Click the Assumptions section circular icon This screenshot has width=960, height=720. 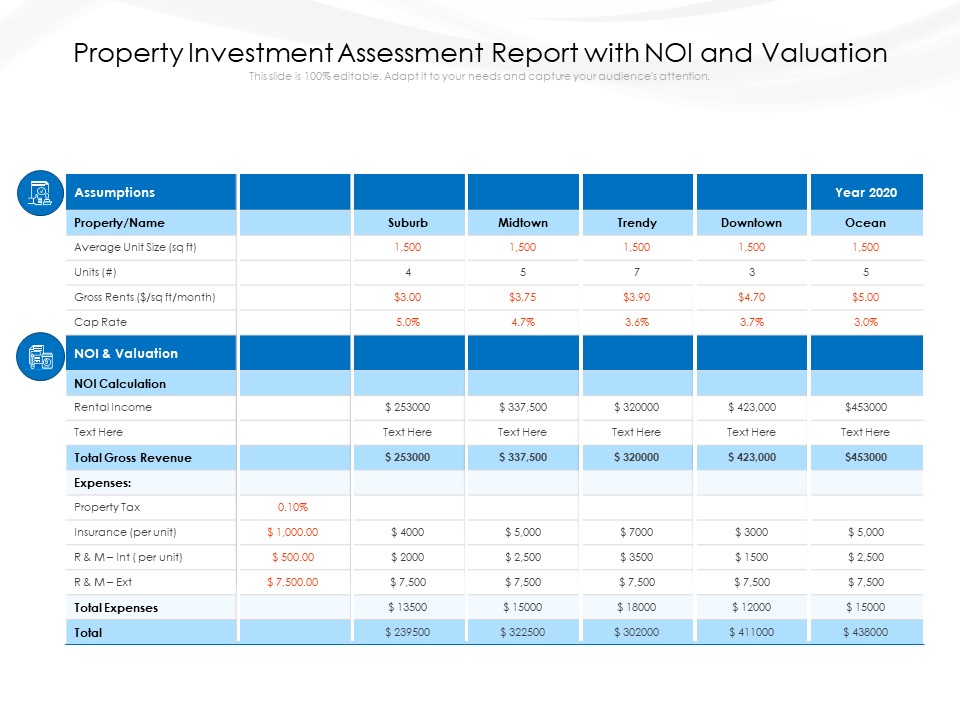(x=40, y=193)
